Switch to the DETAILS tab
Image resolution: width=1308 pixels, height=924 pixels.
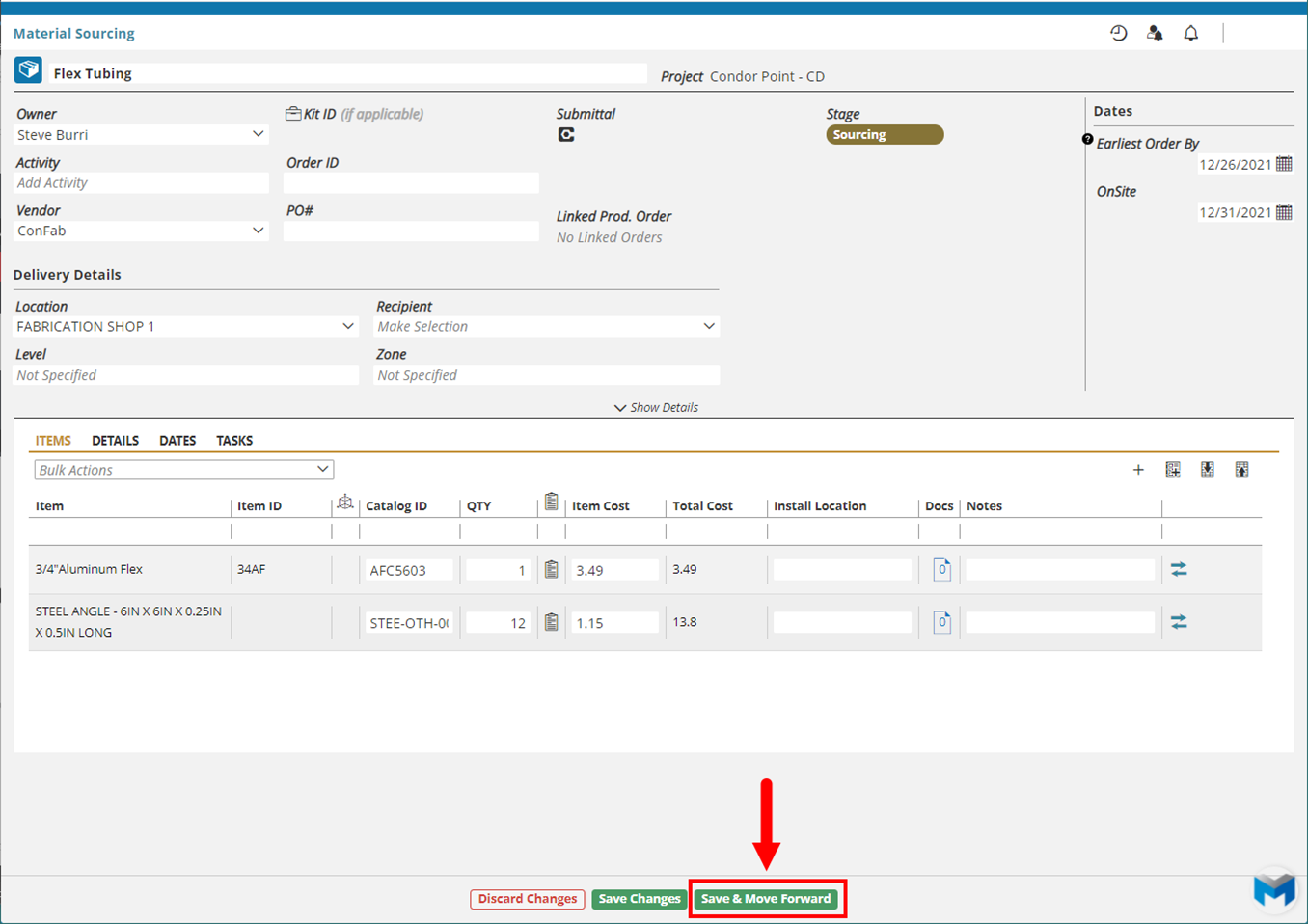point(115,441)
